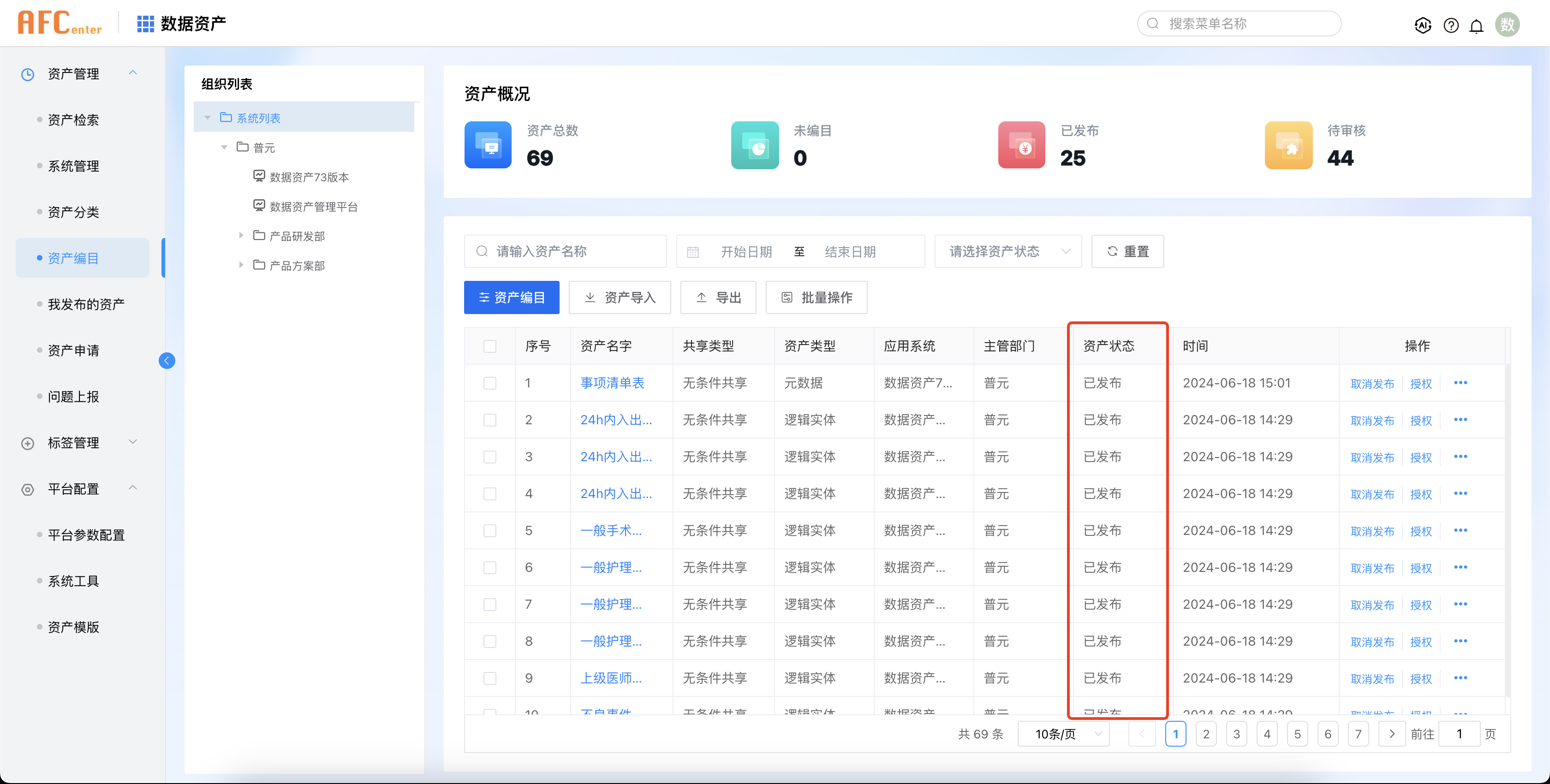The width and height of the screenshot is (1550, 784).
Task: Click the 系统列表 folder icon
Action: point(226,117)
